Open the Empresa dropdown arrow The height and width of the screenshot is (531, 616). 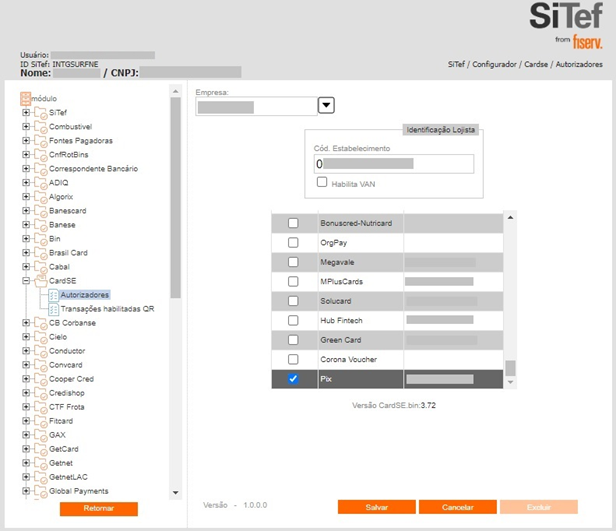click(x=326, y=106)
